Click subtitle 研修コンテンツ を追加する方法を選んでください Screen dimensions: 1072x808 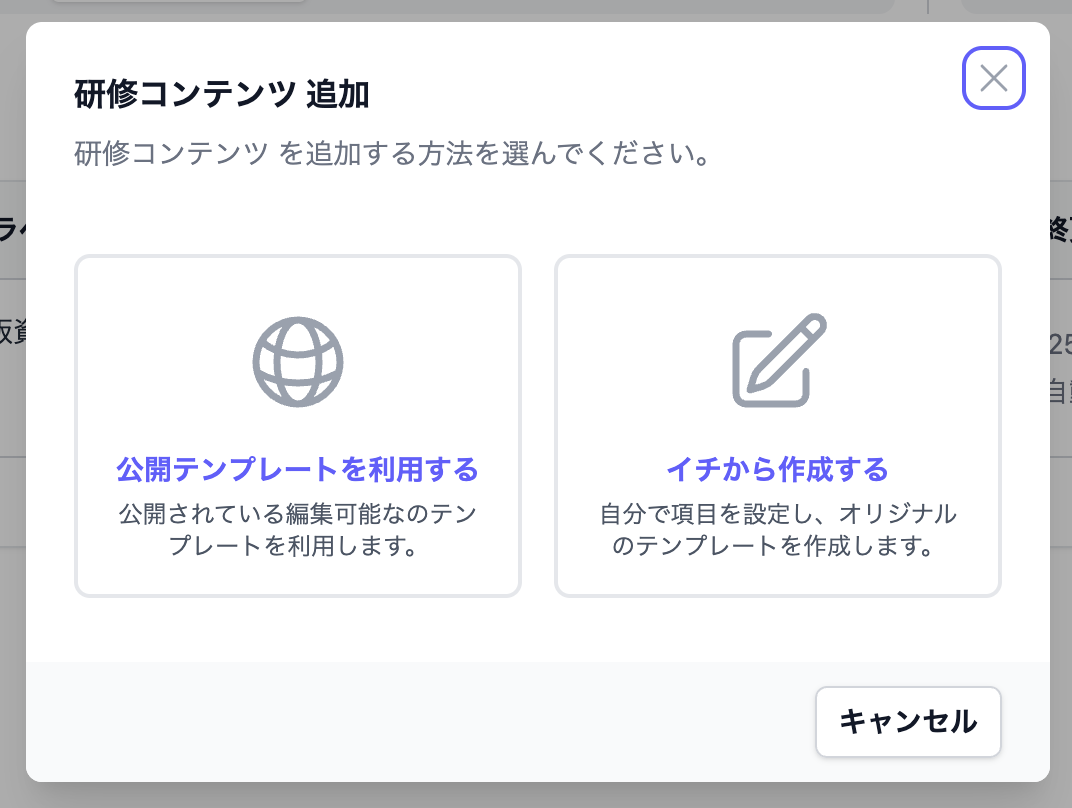coord(392,153)
